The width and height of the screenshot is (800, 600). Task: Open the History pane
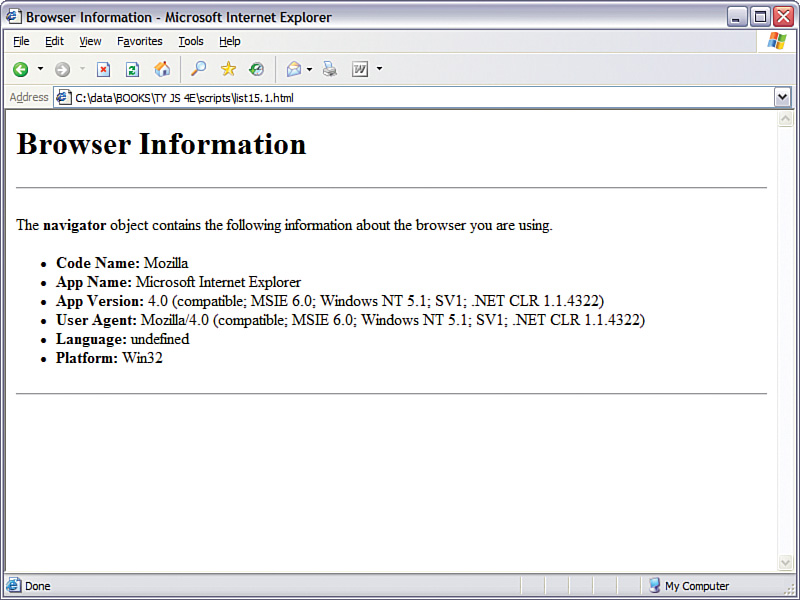[257, 69]
